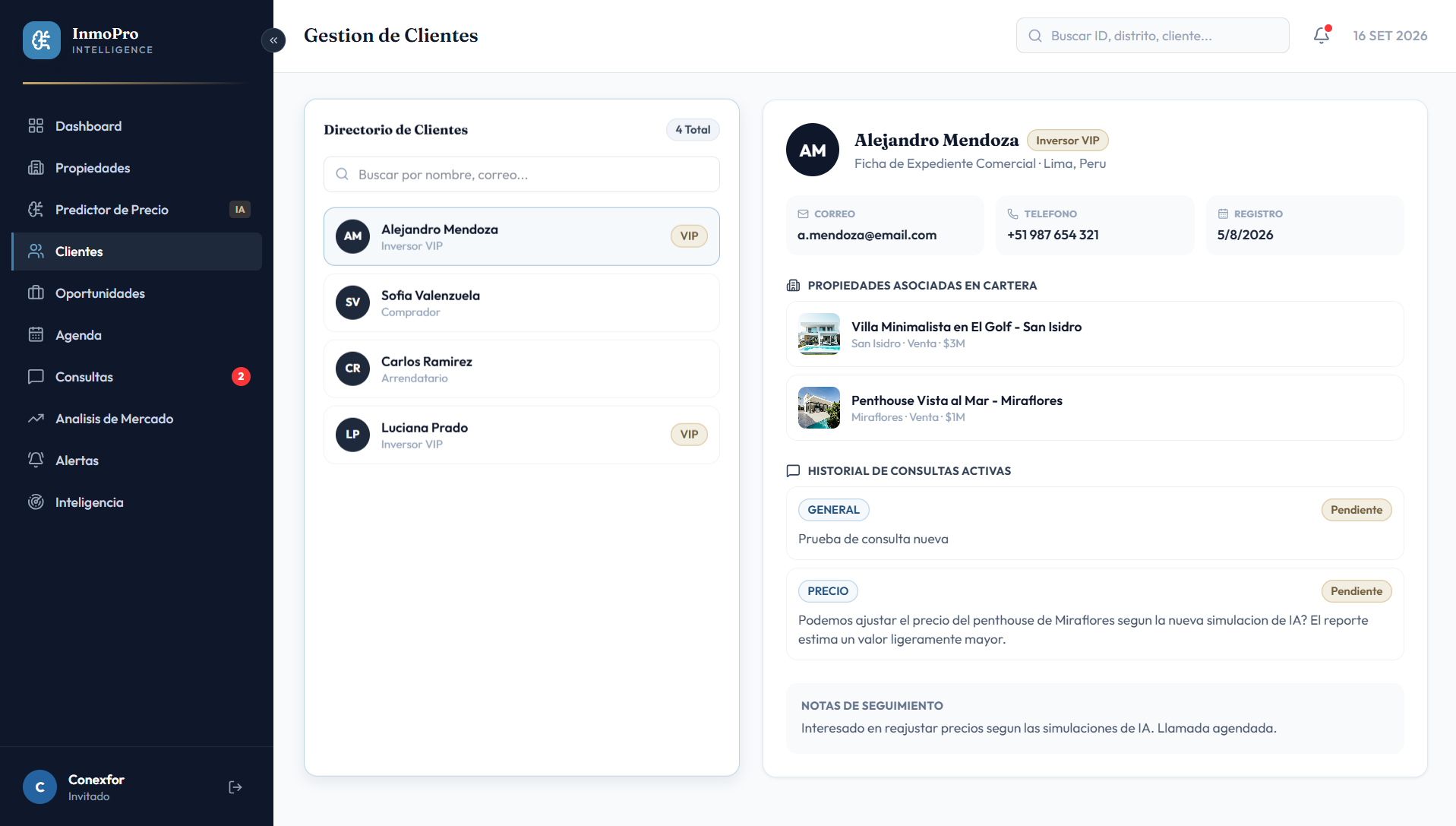
Task: Select client Sofia Valenzuela
Action: pyautogui.click(x=521, y=302)
